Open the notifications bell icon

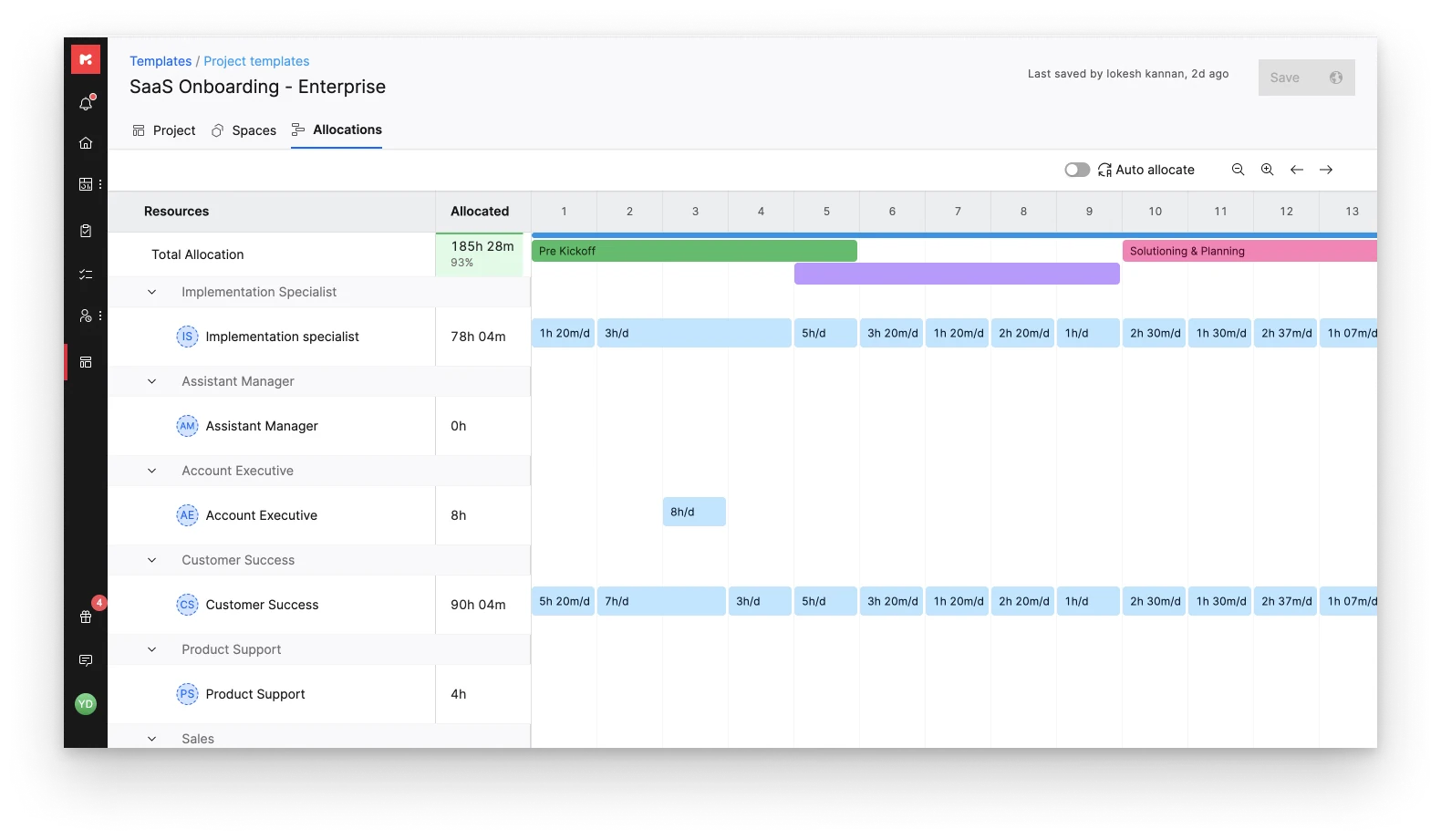click(x=86, y=103)
